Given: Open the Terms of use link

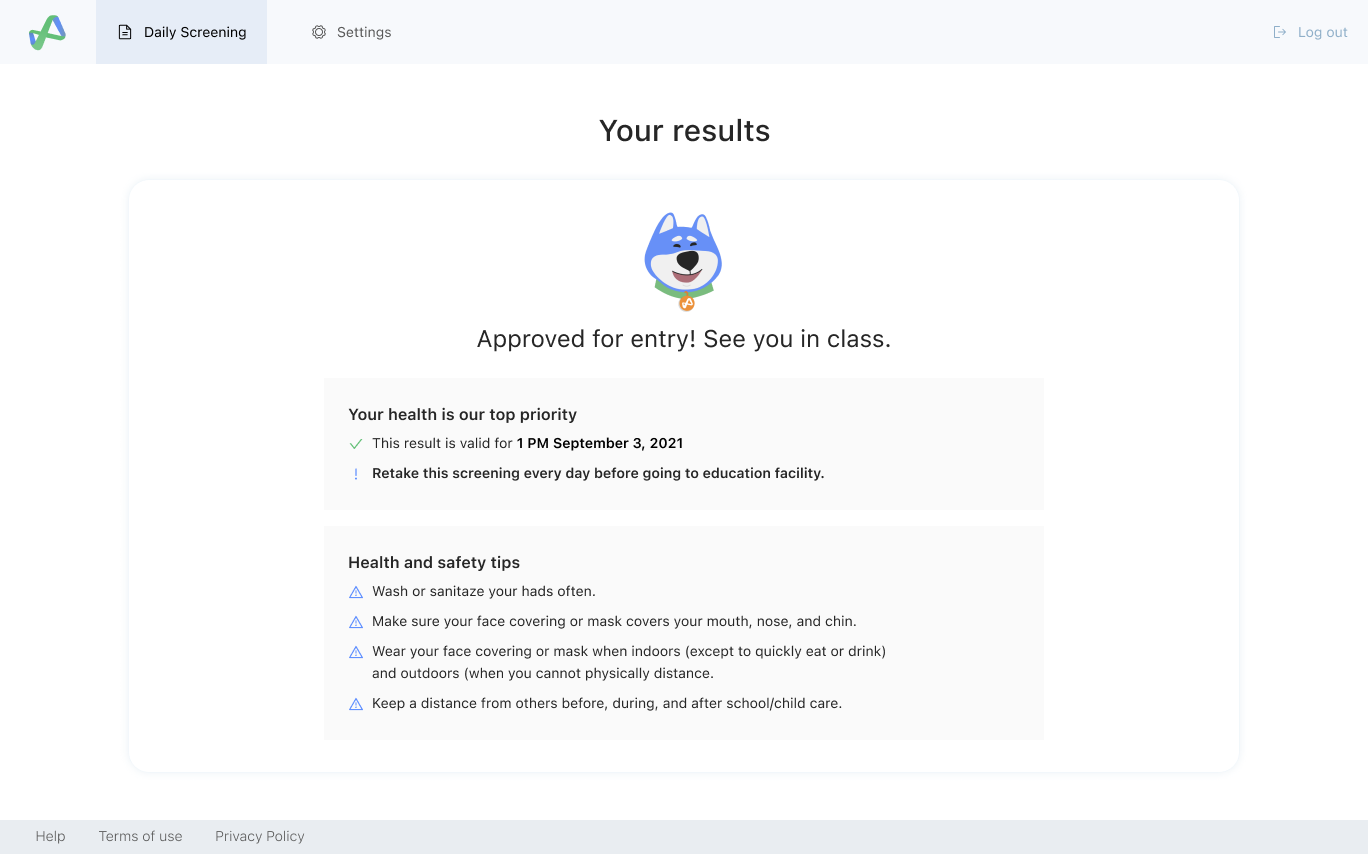Looking at the screenshot, I should click(140, 836).
